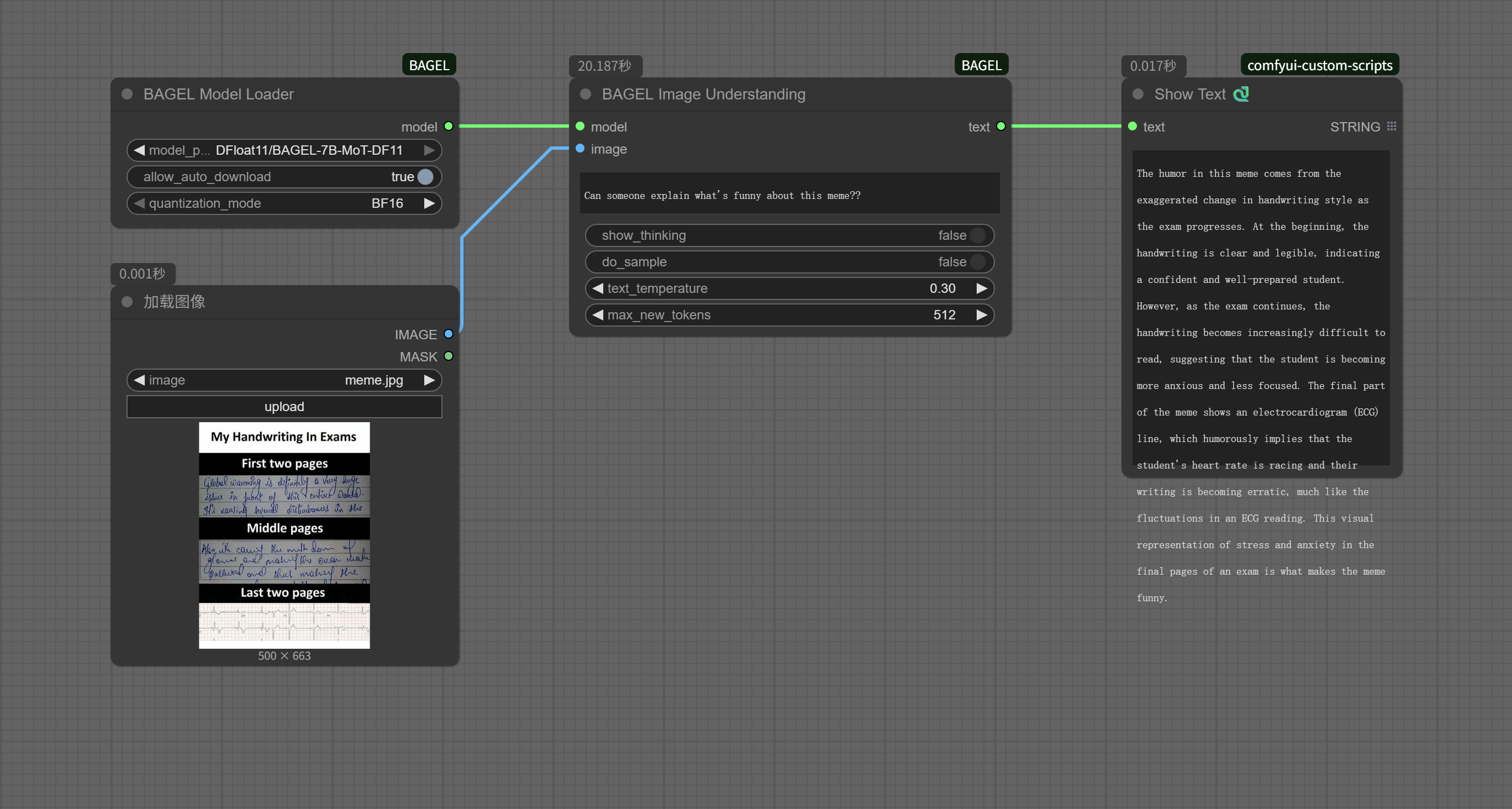The height and width of the screenshot is (809, 1512).
Task: Increase text_temperature with right arrow
Action: 982,288
